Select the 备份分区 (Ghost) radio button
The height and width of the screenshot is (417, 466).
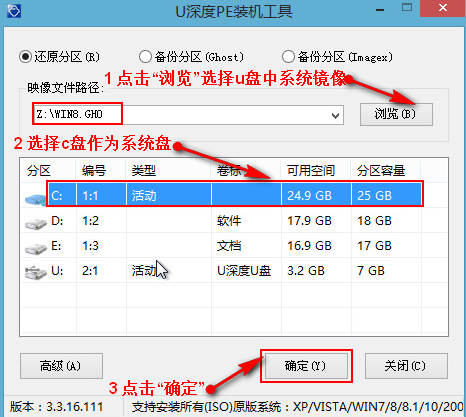pyautogui.click(x=145, y=57)
